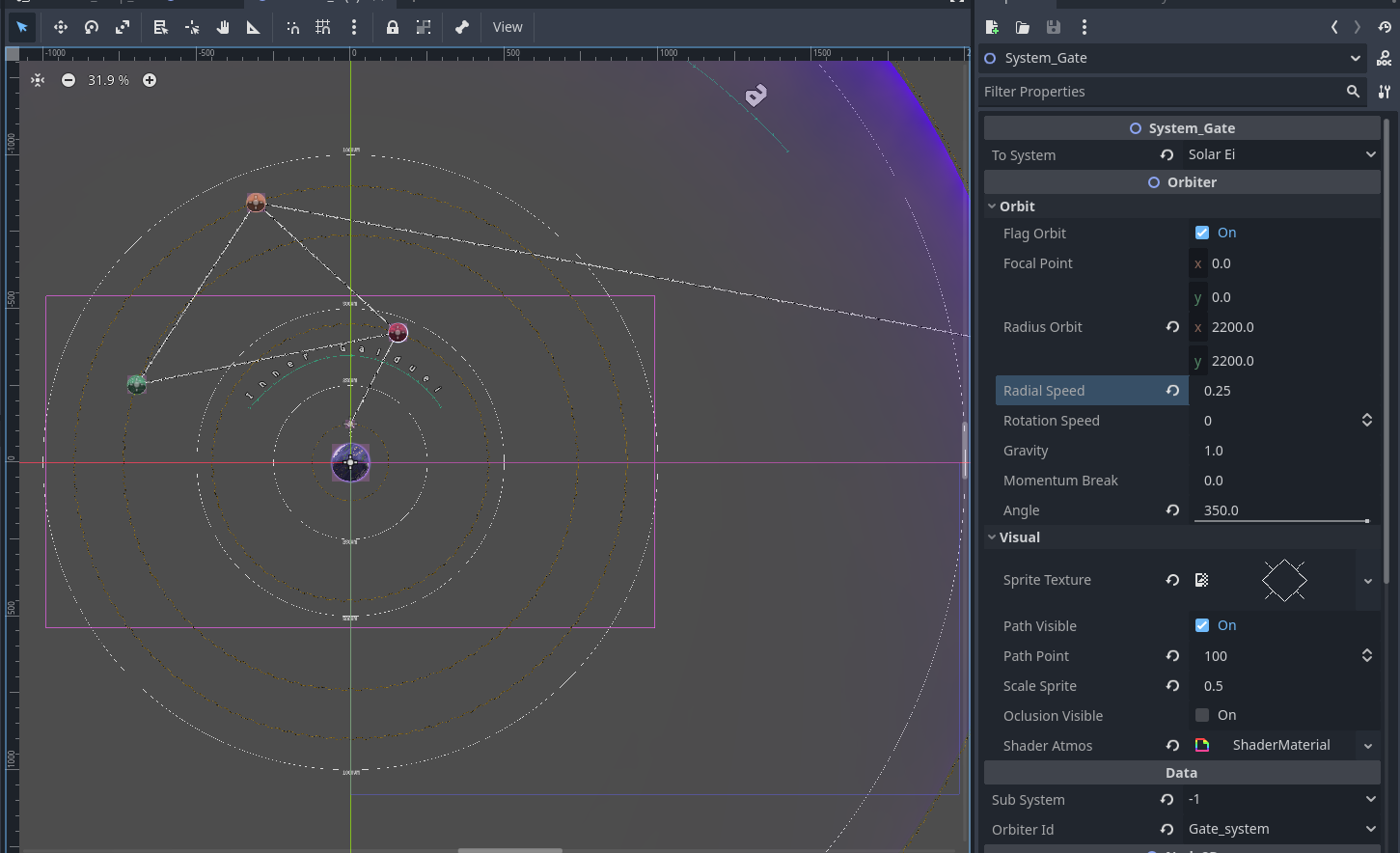Open the Sprite Texture resource dropdown
This screenshot has width=1400, height=853.
(x=1368, y=581)
